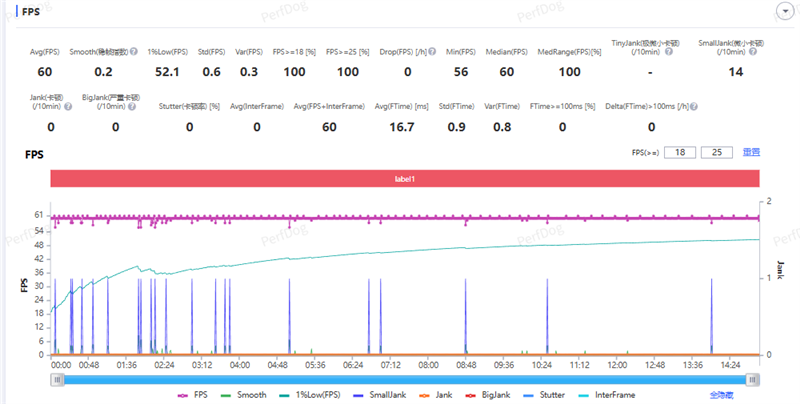
Task: Click FPS threshold field containing 18
Action: coord(681,152)
